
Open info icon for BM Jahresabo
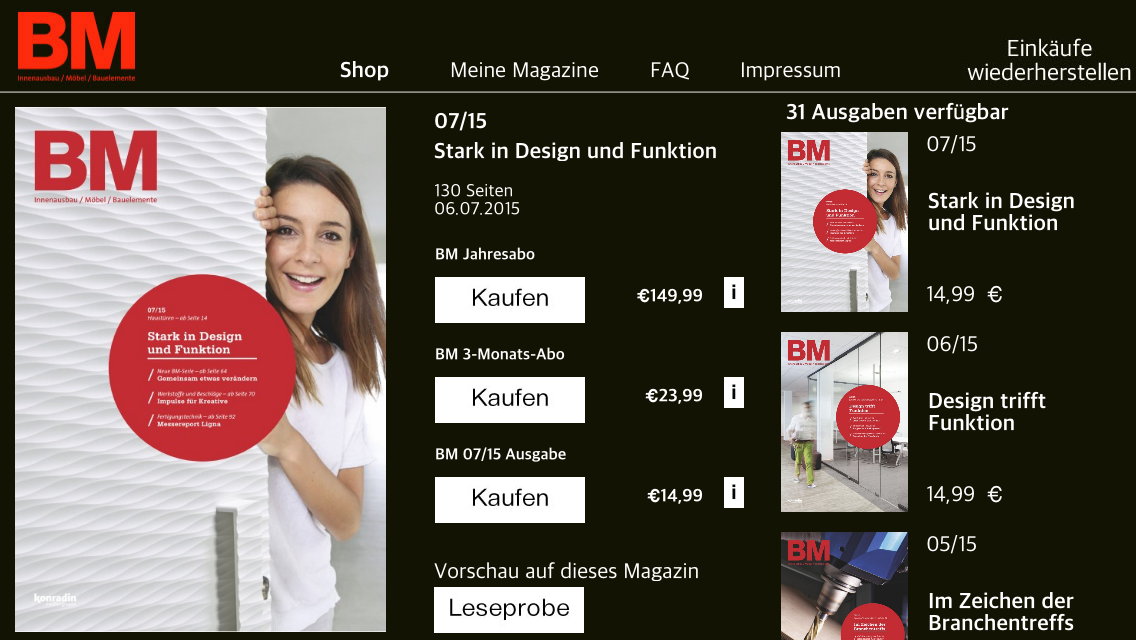[x=734, y=293]
